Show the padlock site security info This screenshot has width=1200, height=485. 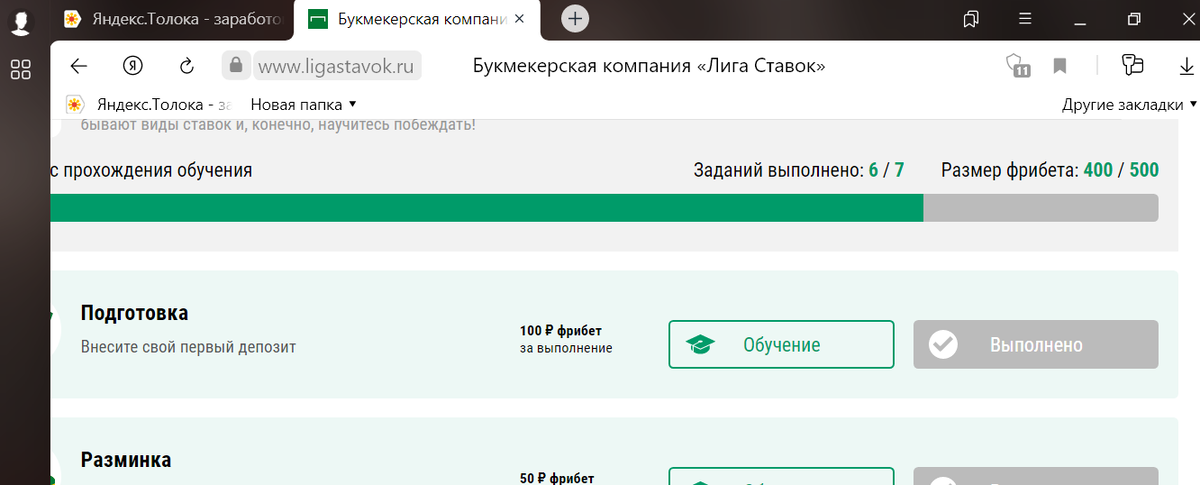(235, 65)
